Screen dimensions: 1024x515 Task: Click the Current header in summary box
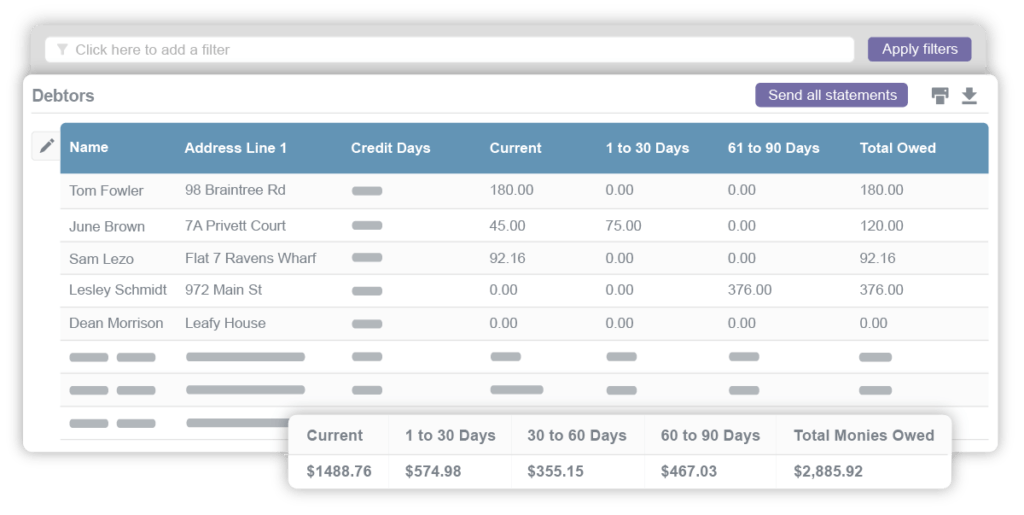334,435
